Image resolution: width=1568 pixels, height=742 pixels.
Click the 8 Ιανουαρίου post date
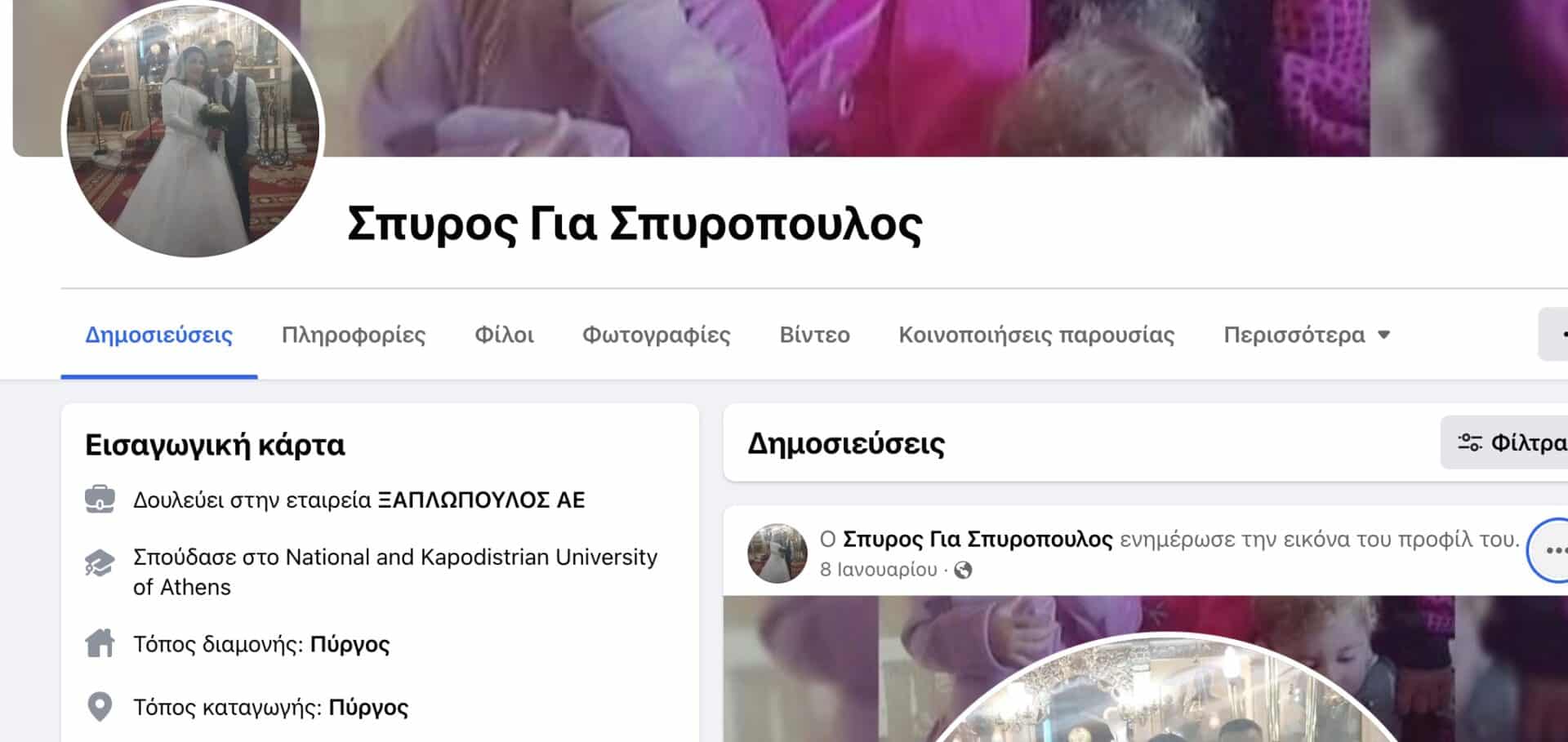[878, 570]
